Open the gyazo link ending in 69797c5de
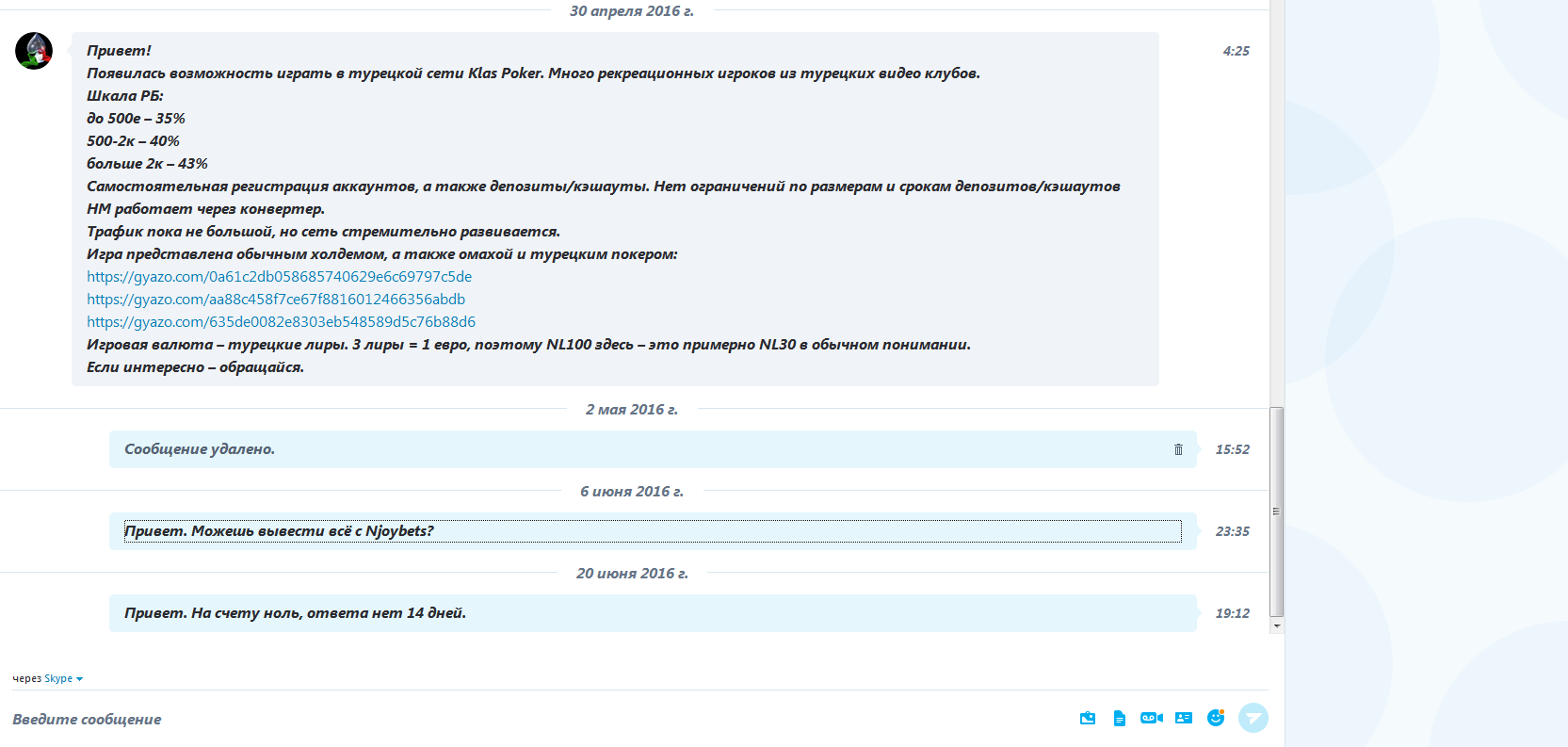 pyautogui.click(x=280, y=276)
